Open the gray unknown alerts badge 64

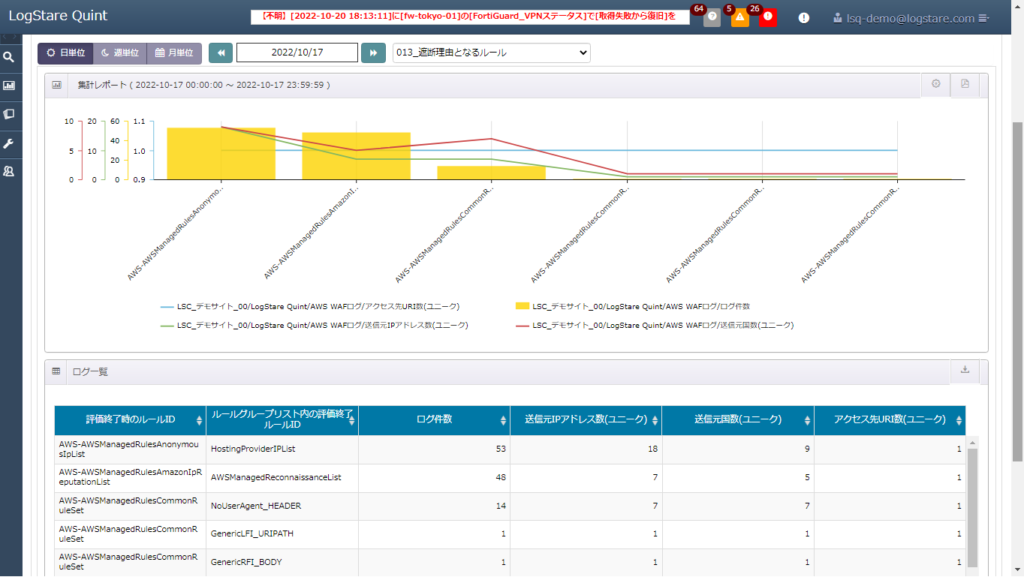[712, 17]
